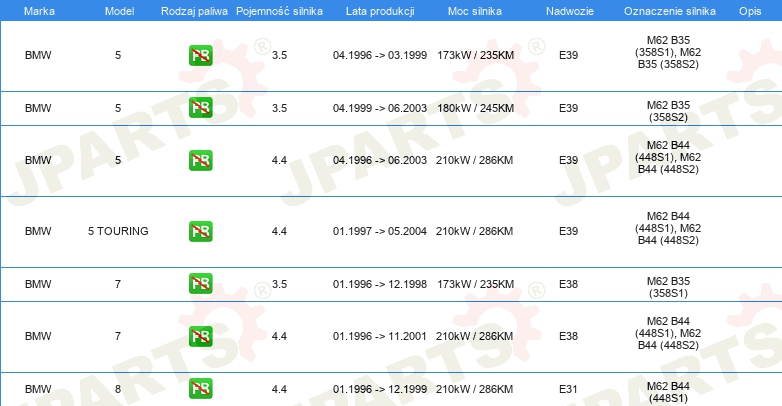Image resolution: width=782 pixels, height=406 pixels.
Task: Select the date range 01.1996 -> 12.1999
Action: [x=380, y=389]
